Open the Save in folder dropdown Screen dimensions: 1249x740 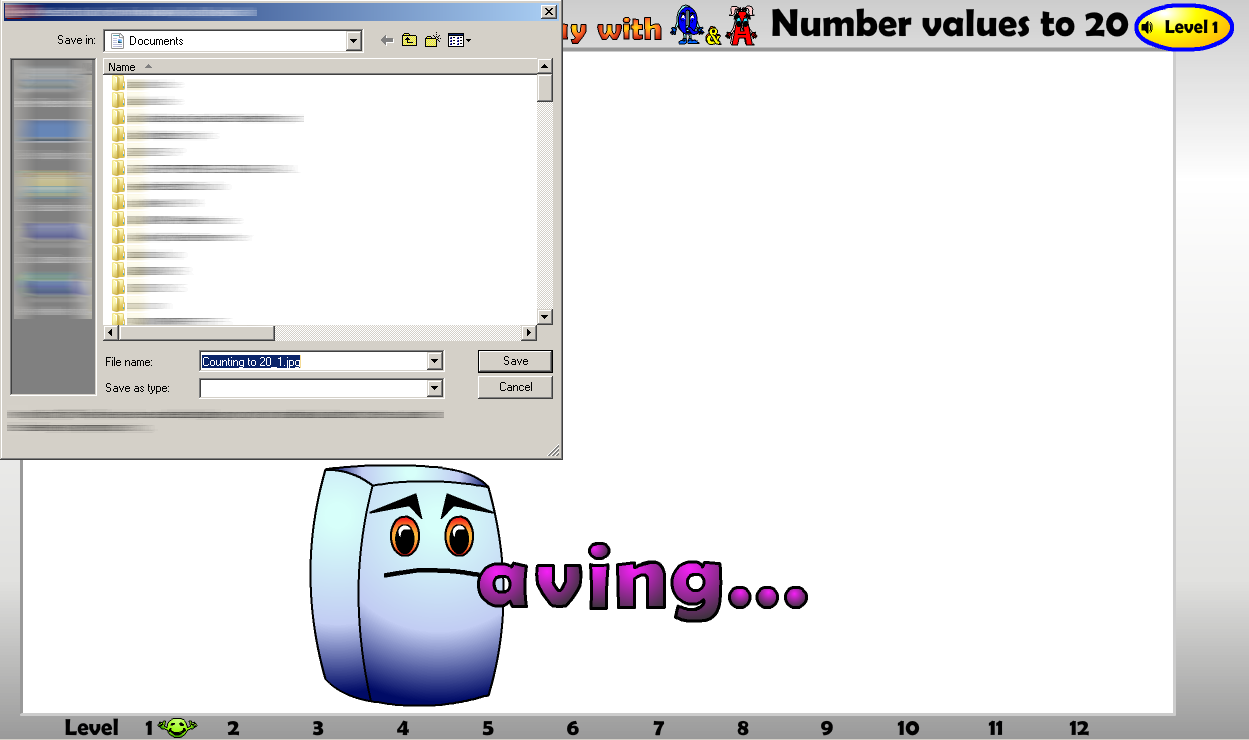click(x=353, y=41)
